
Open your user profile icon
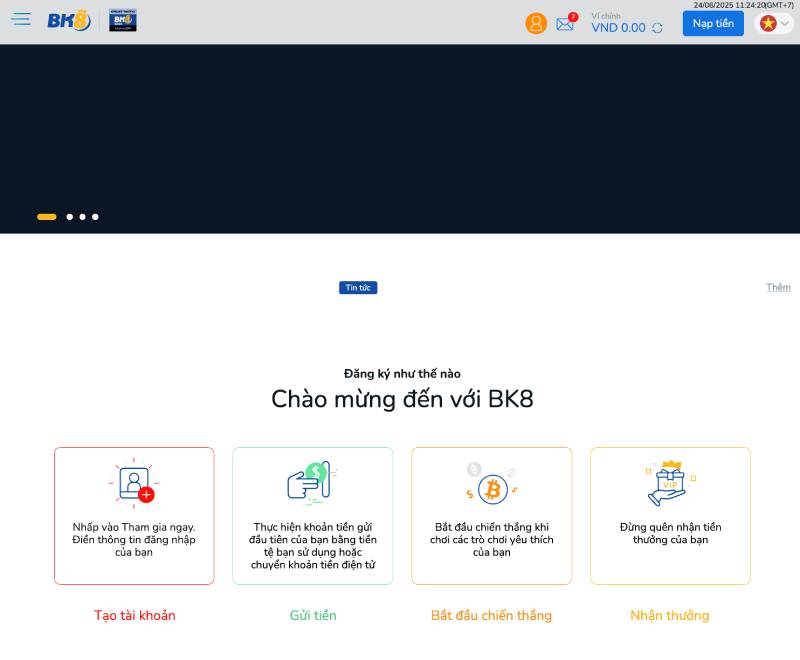537,23
